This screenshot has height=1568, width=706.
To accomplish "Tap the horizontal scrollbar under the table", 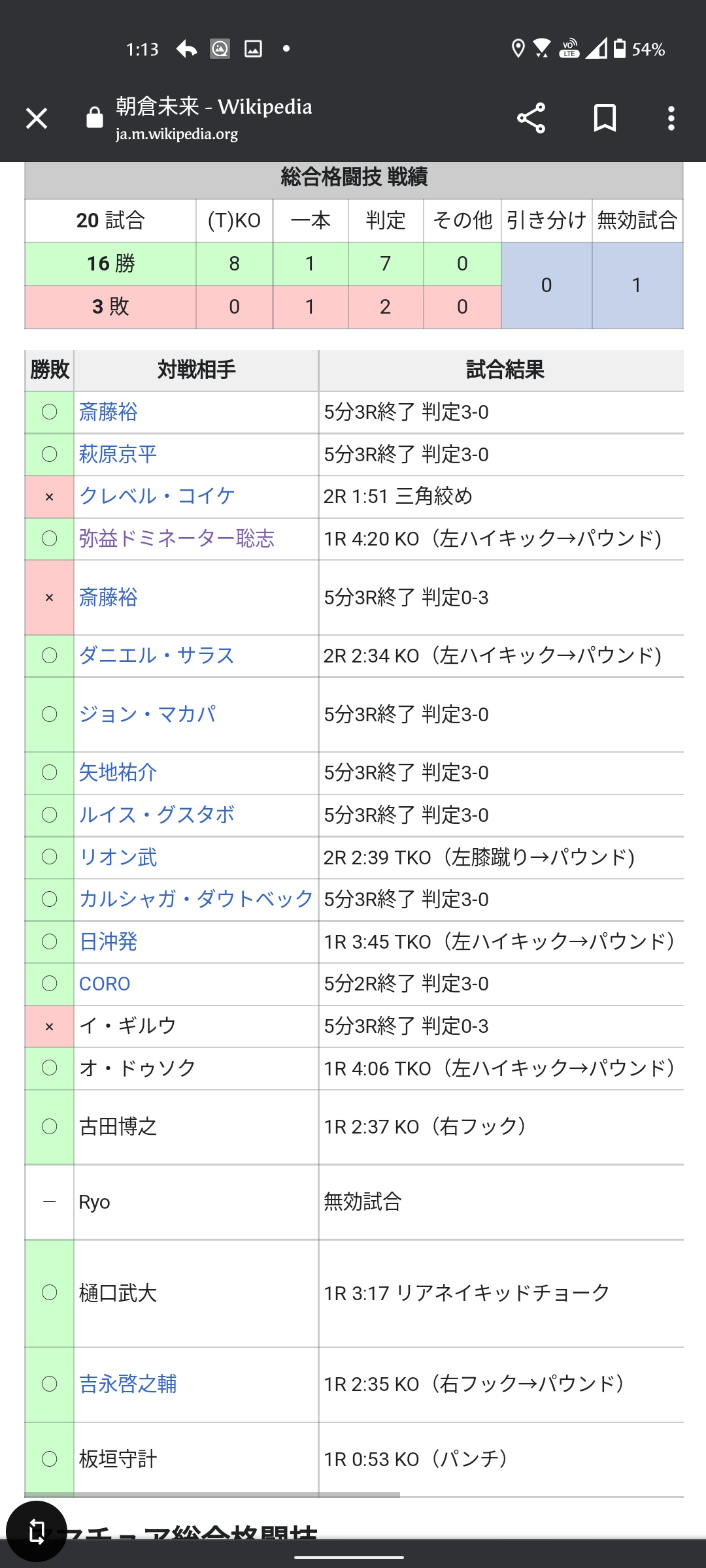I will click(x=212, y=1494).
